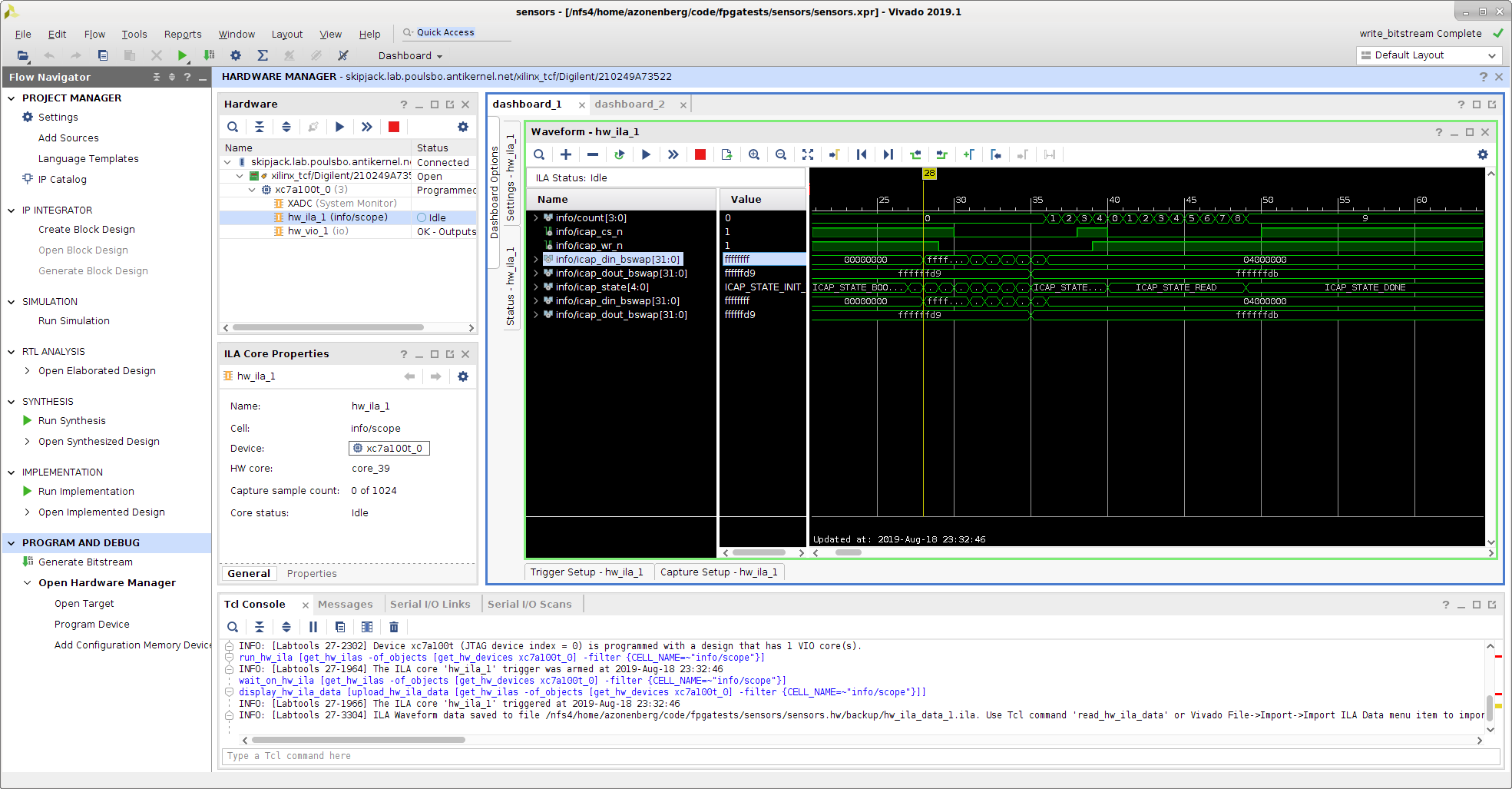
Task: Run flow green play icon in main toolbar
Action: [x=182, y=55]
